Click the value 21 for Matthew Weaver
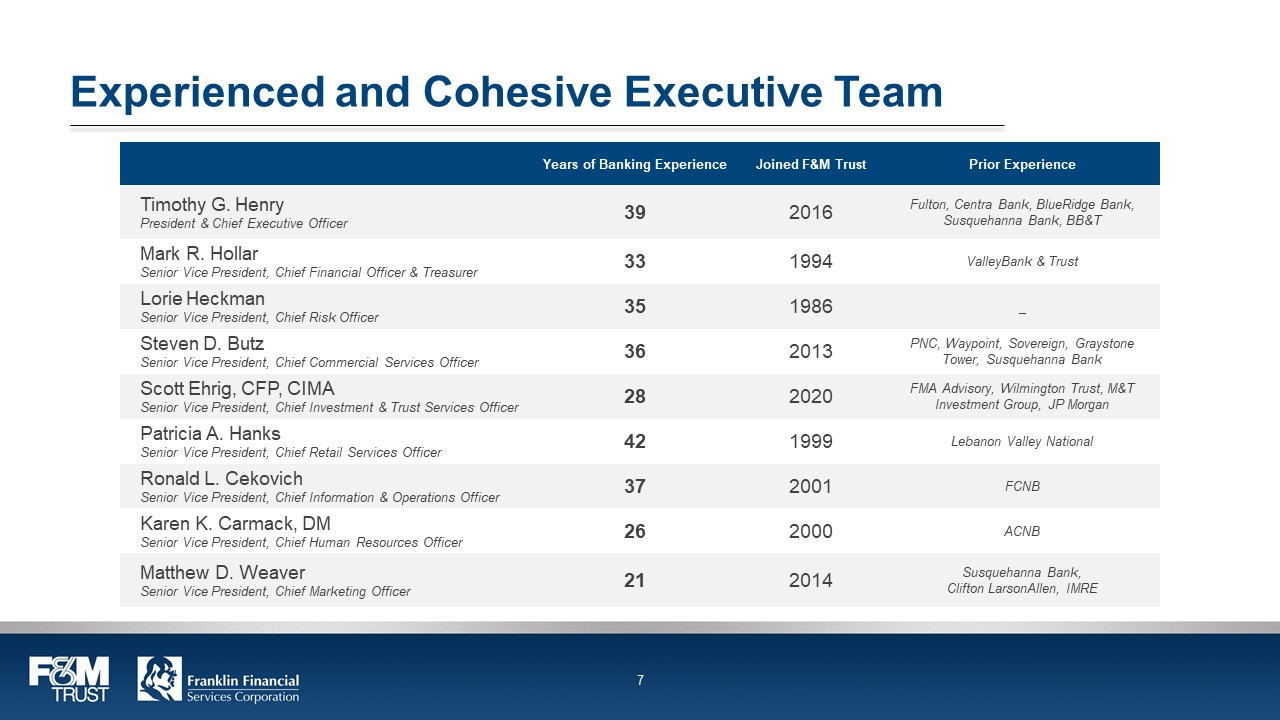 tap(634, 580)
